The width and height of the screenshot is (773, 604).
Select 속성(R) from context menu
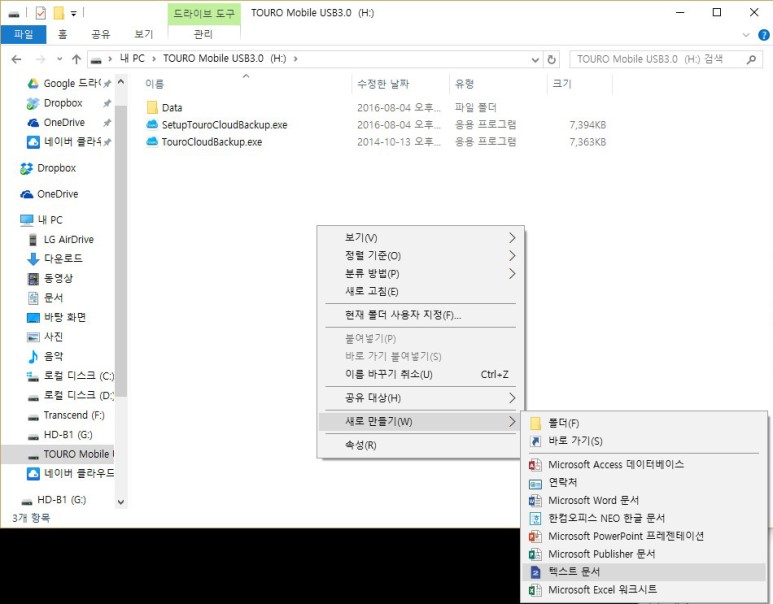point(421,445)
